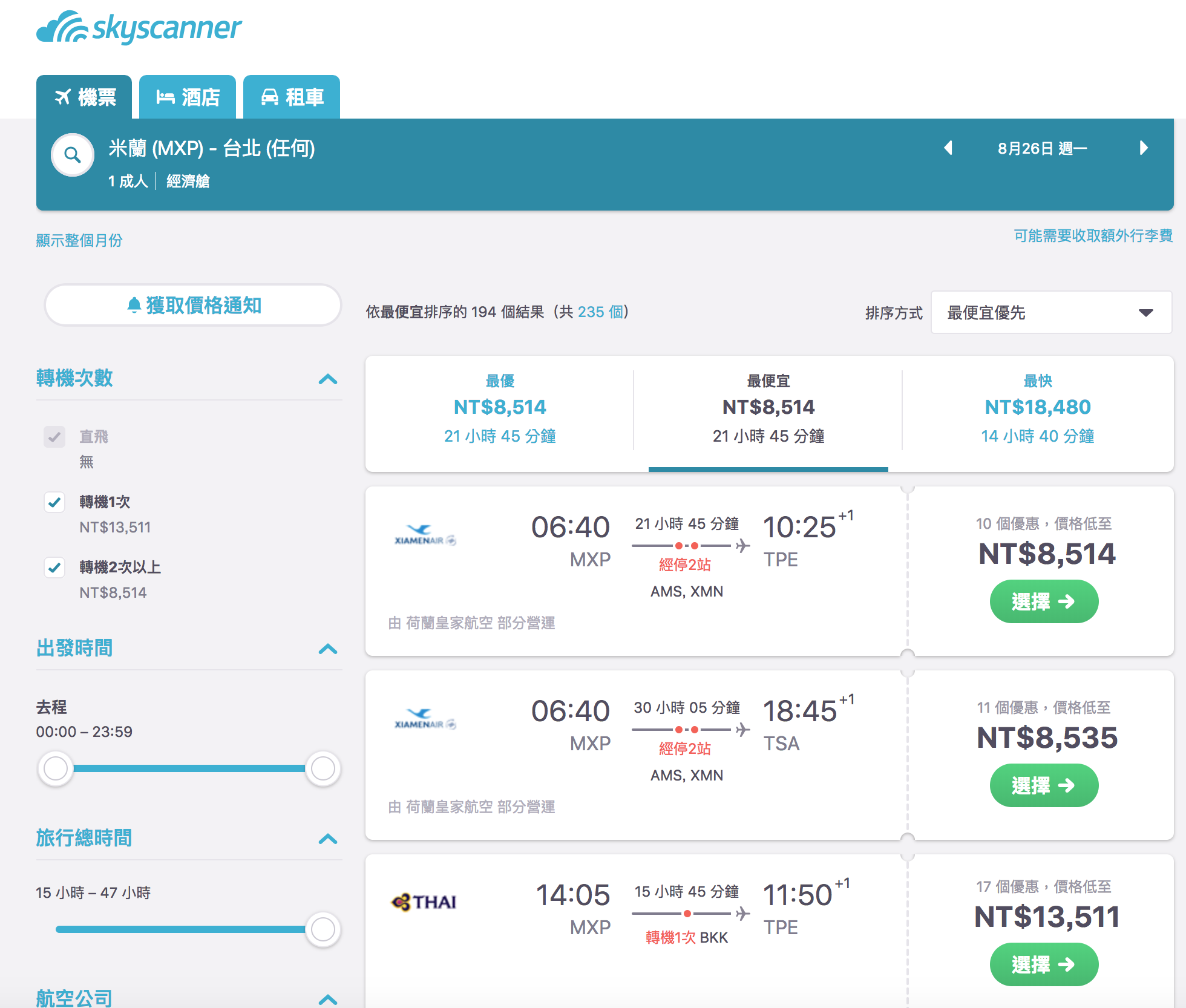Click the Skyscanner logo
Screen dimensions: 1186x1008
(x=139, y=27)
